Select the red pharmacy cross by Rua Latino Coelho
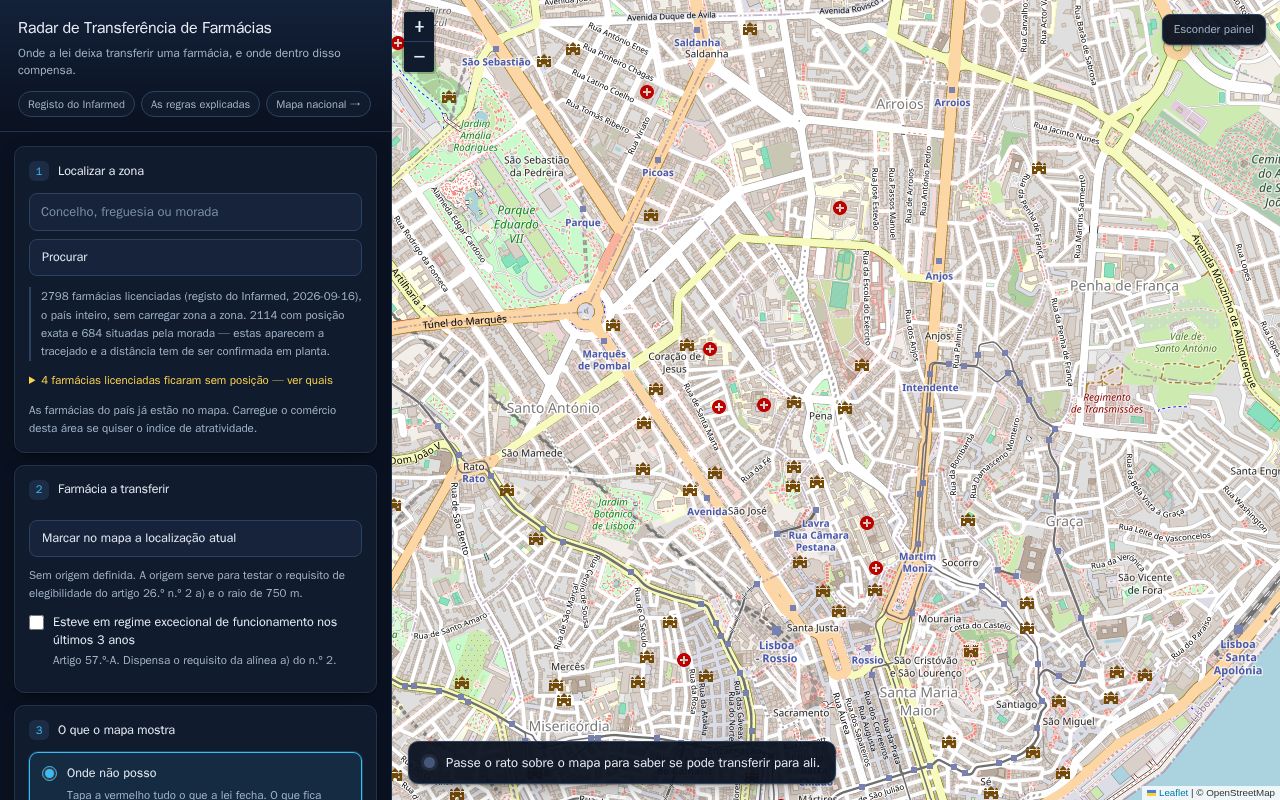This screenshot has height=800, width=1280. (x=647, y=92)
